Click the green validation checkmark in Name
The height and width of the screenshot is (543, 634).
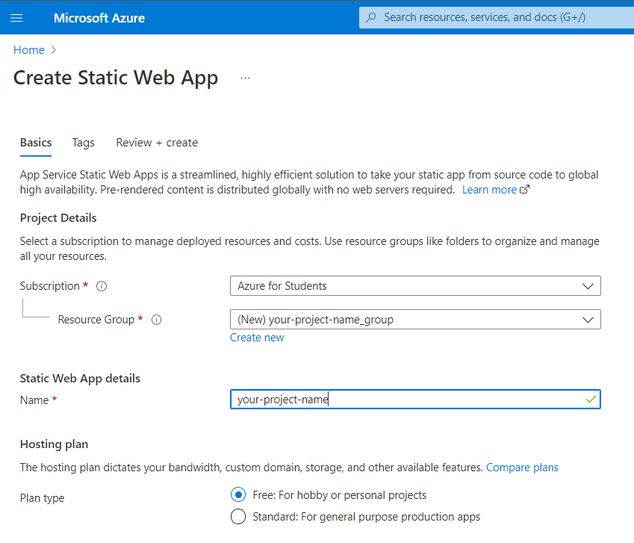(592, 400)
